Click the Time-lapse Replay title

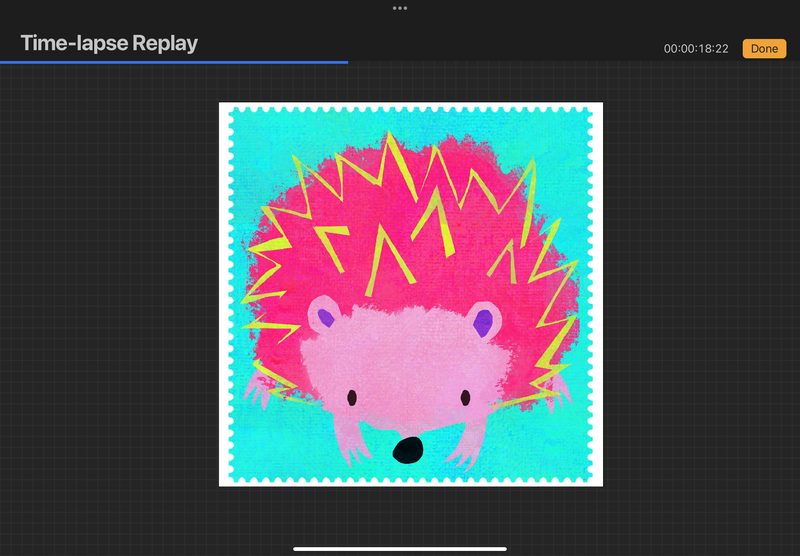109,43
